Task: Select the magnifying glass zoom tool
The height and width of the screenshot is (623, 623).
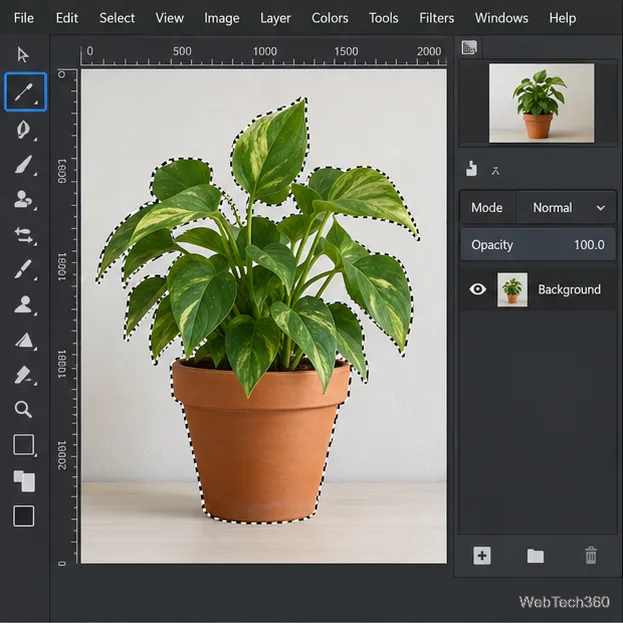Action: pos(23,409)
